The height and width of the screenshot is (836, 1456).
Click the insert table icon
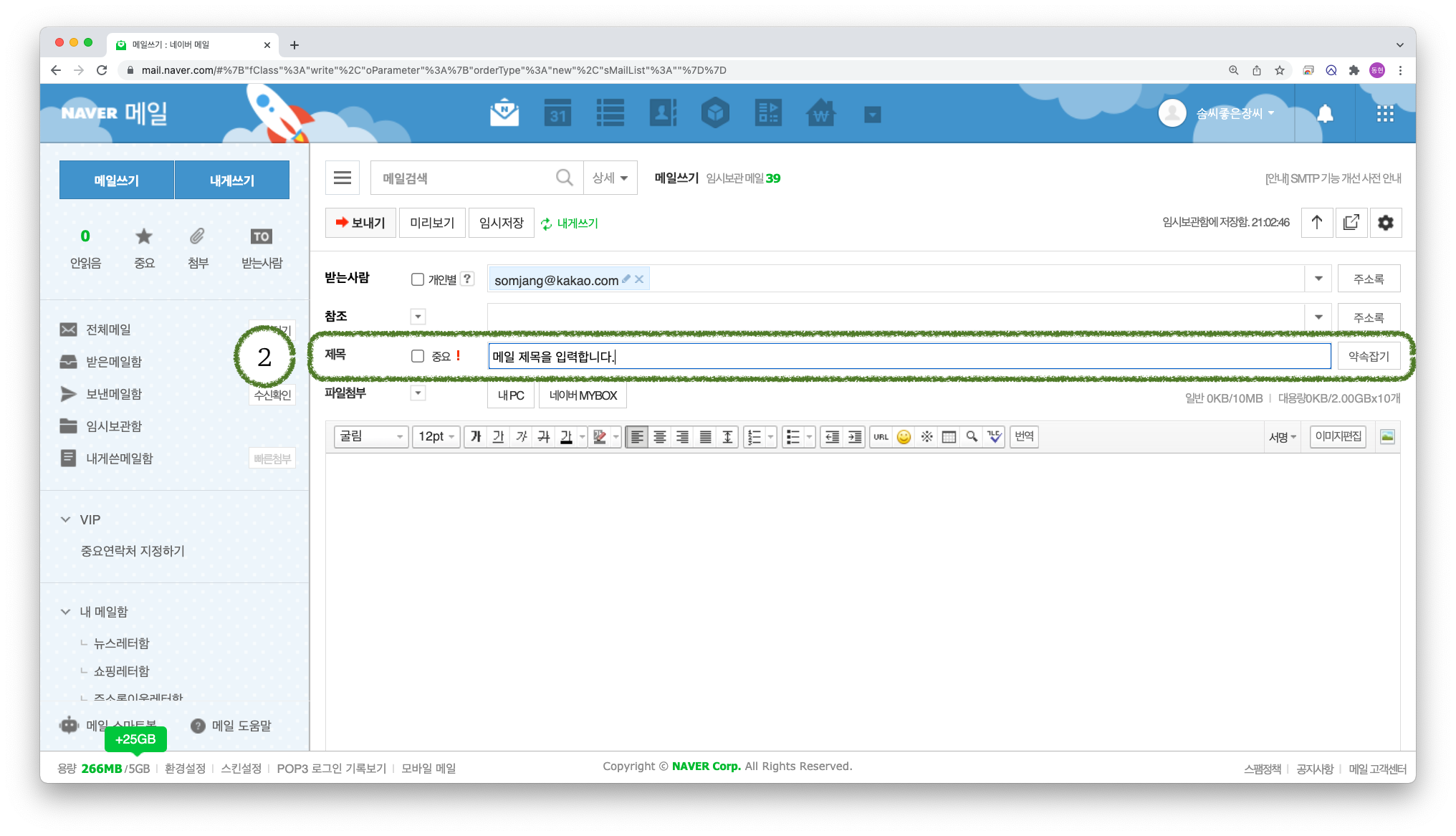point(949,437)
